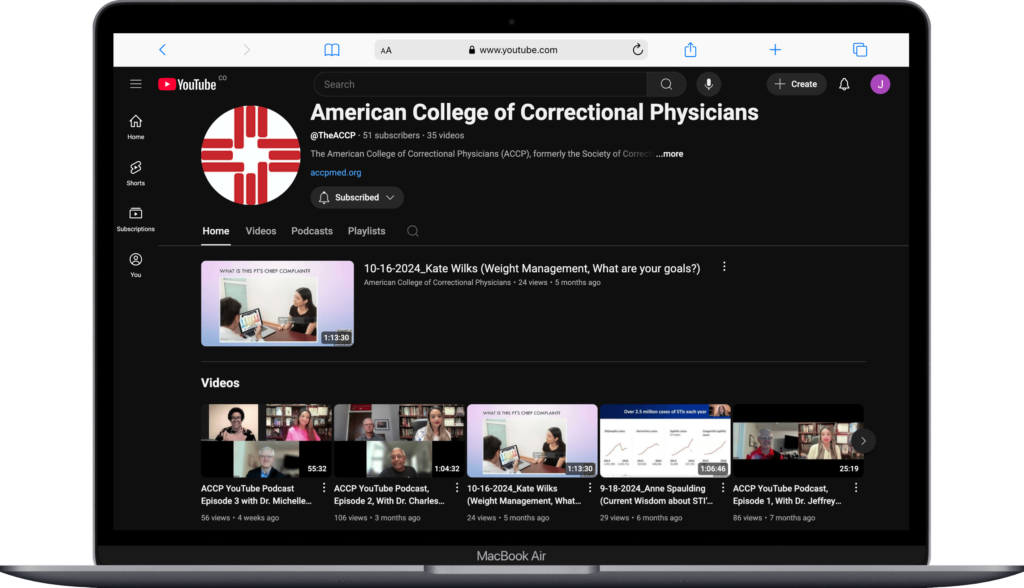Open more options for Episode 2 podcast
Screen dimensions: 1024x588
[457, 488]
